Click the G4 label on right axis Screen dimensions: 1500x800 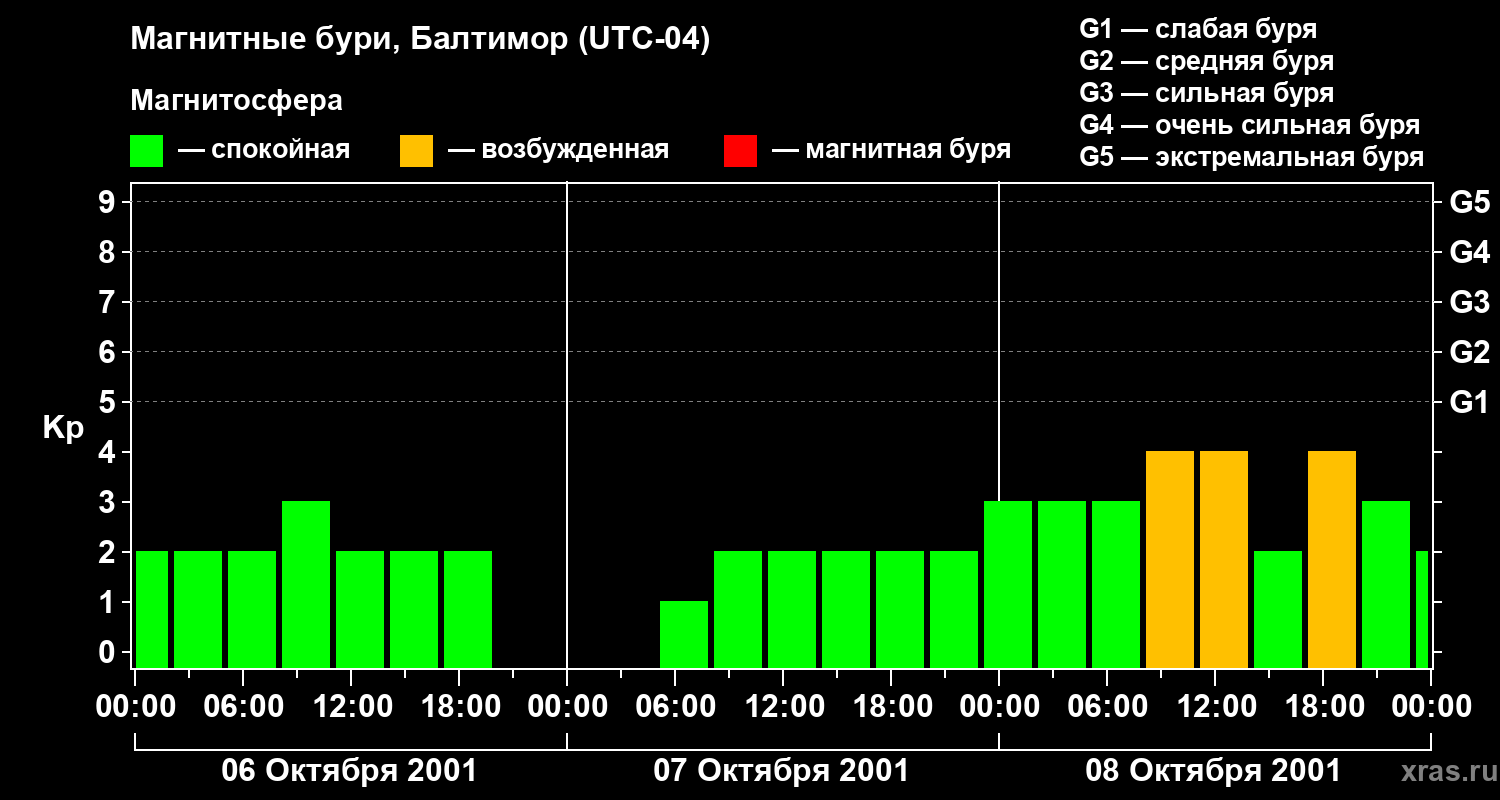[1469, 253]
